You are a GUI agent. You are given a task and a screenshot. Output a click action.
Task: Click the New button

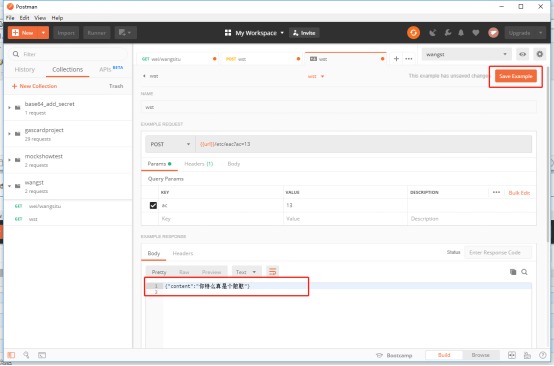coord(23,33)
